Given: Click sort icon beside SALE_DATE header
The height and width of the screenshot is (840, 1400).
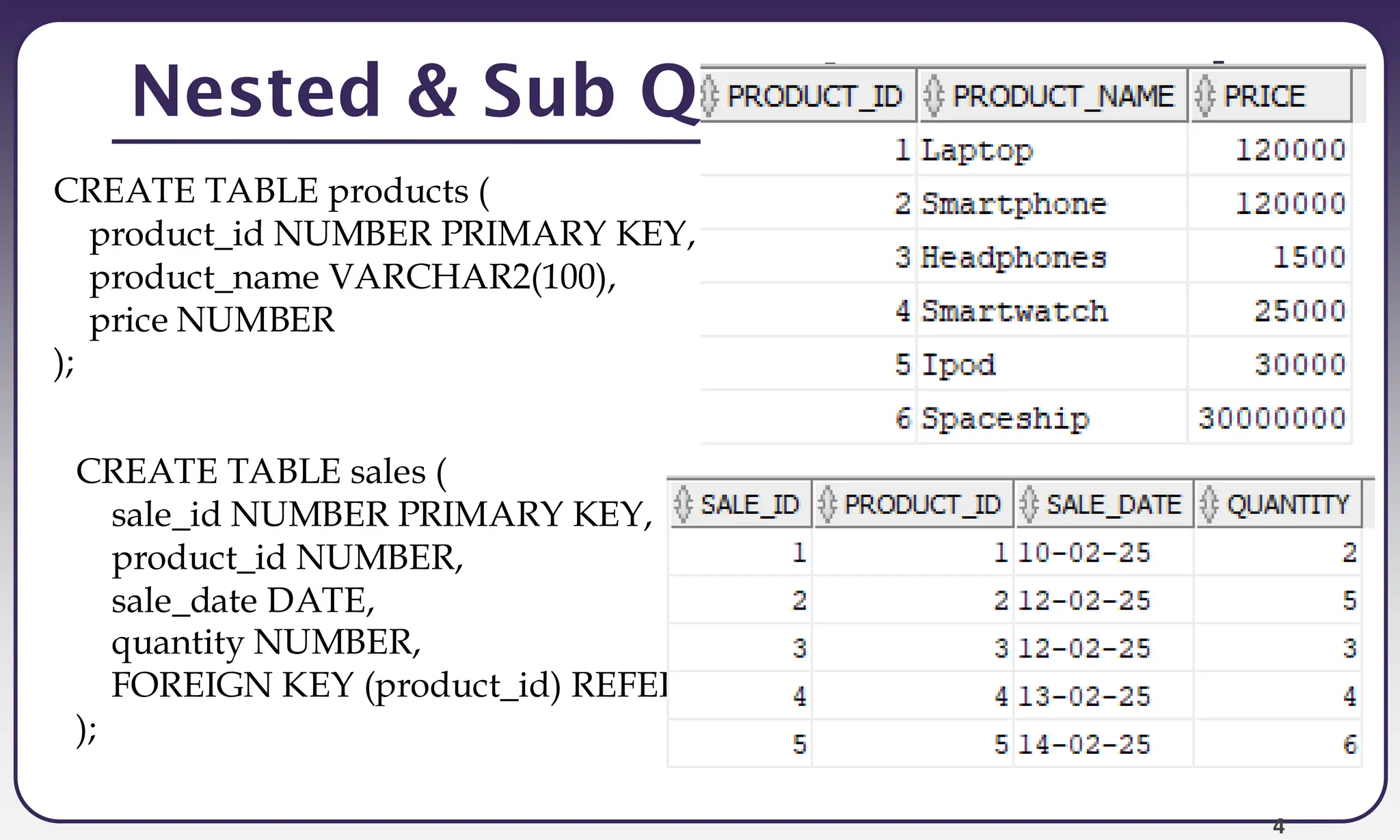Looking at the screenshot, I should 1029,504.
